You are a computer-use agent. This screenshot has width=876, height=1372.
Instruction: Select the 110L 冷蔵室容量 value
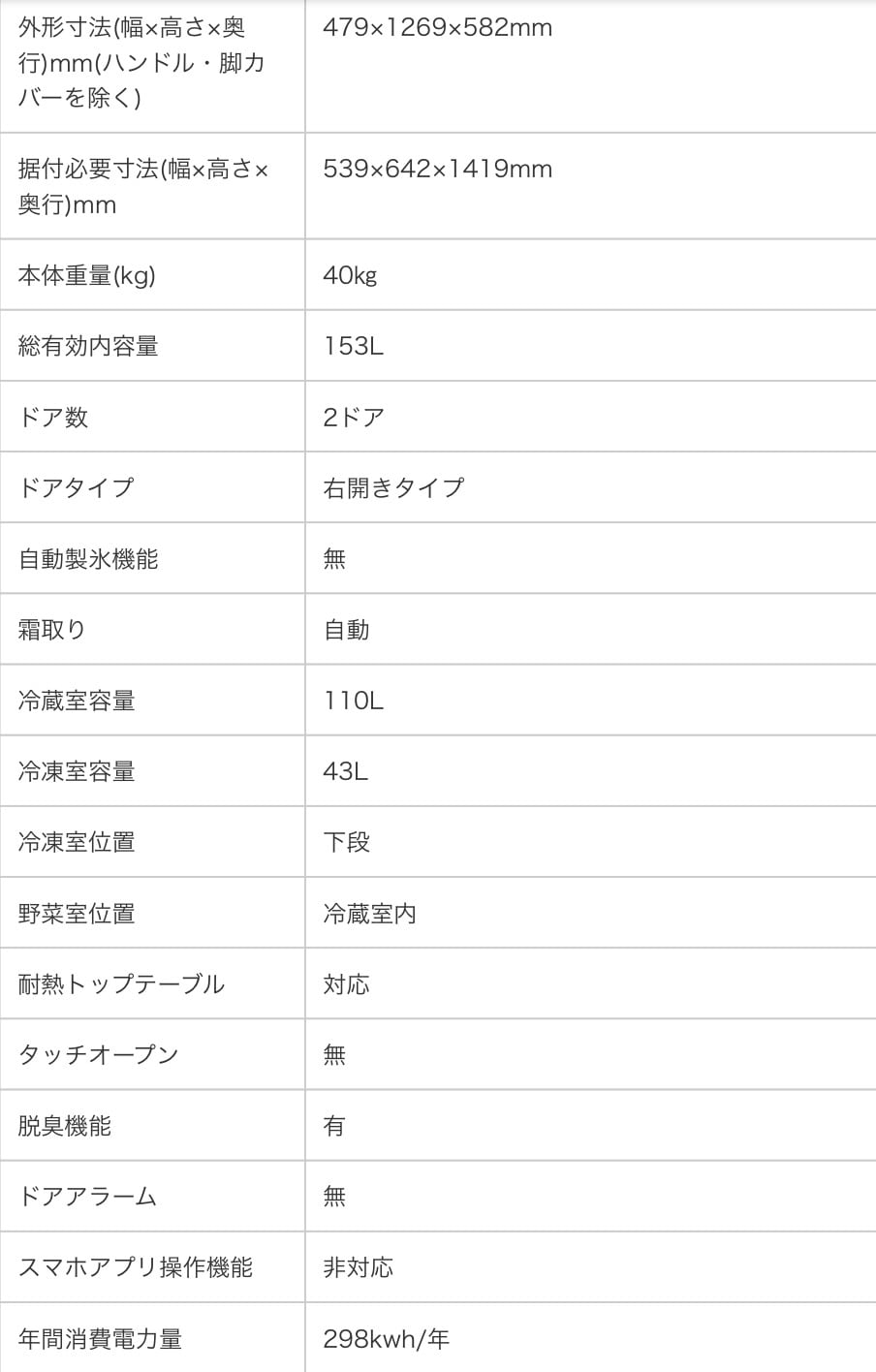pyautogui.click(x=354, y=701)
